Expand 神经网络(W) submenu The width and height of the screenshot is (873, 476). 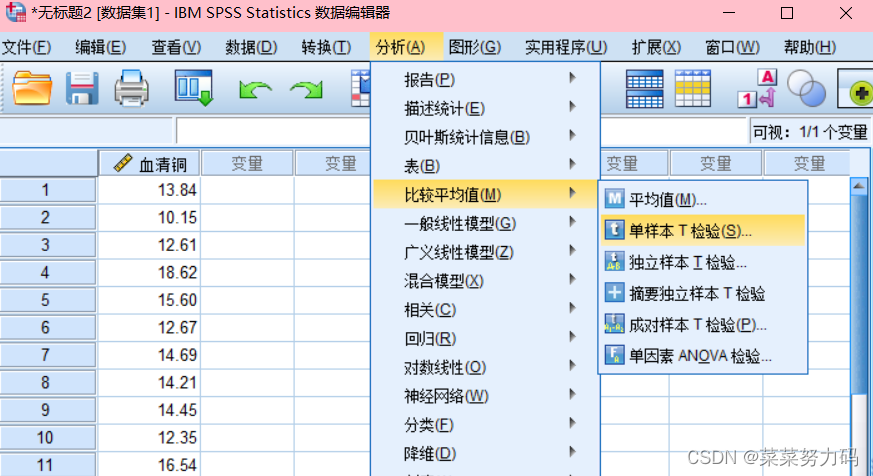point(486,396)
